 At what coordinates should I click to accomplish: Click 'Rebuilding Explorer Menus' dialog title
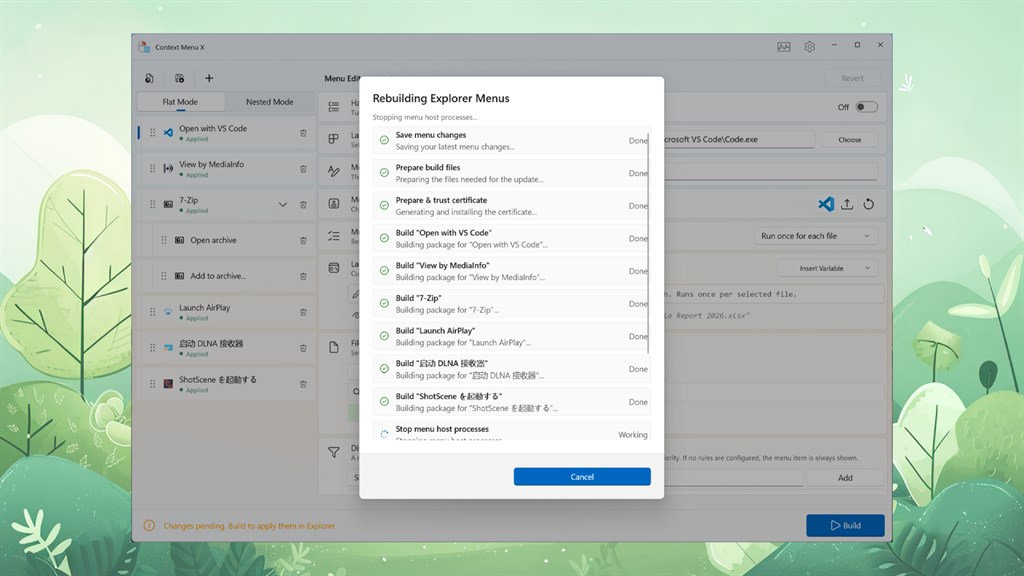441,98
